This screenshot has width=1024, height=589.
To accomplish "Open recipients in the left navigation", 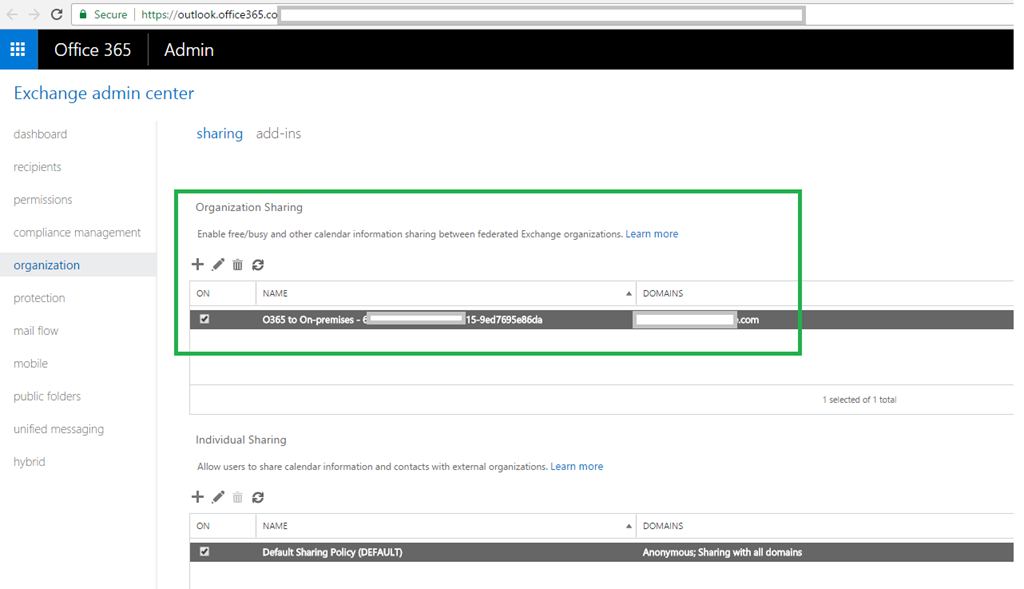I will [x=37, y=167].
